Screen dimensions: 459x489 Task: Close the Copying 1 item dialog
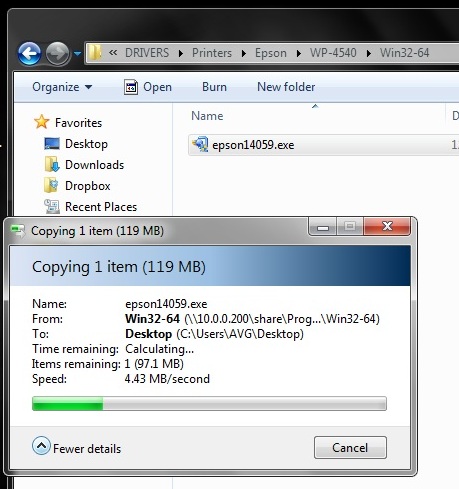[x=387, y=227]
